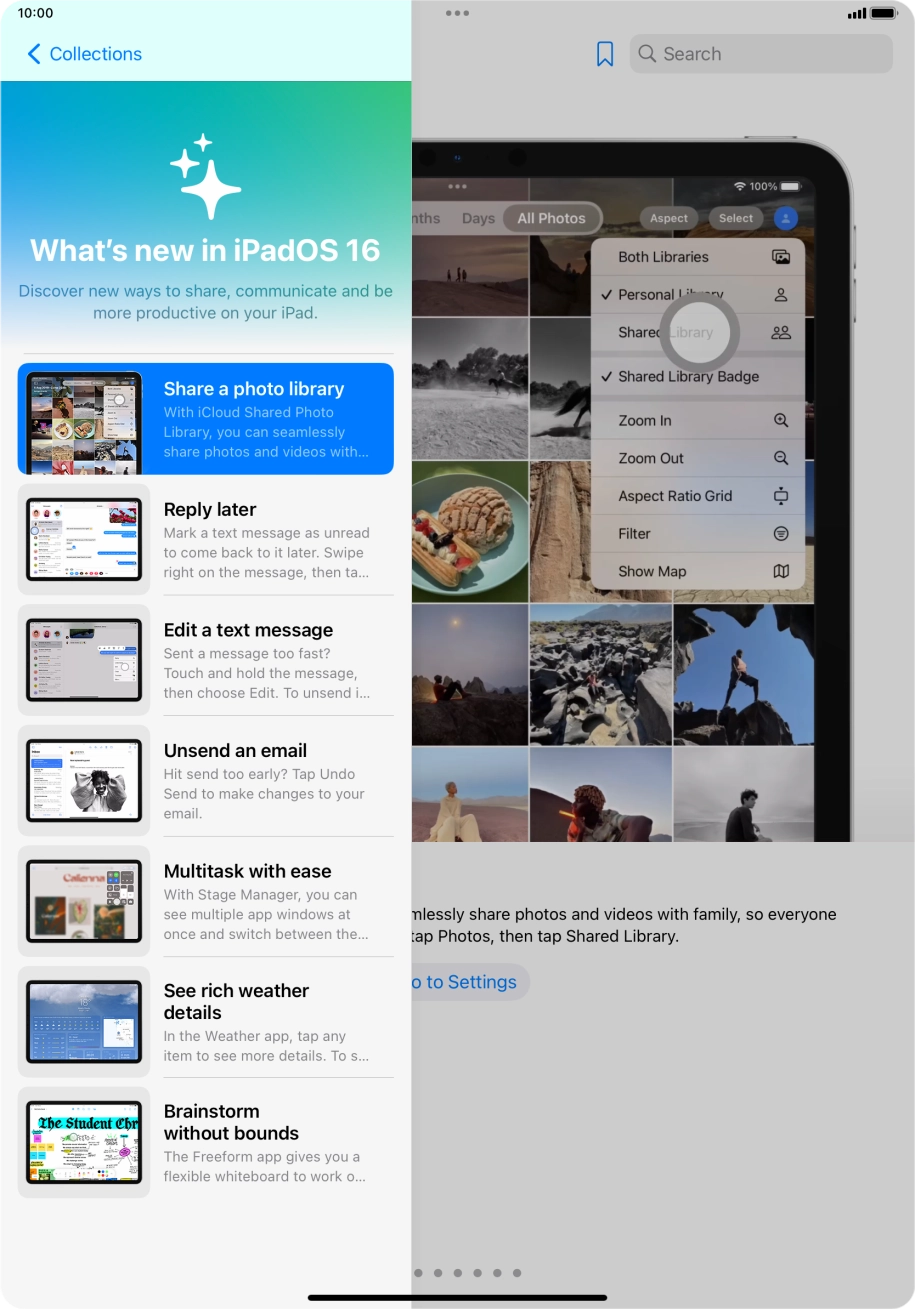Tap the bookmark icon

[x=605, y=54]
